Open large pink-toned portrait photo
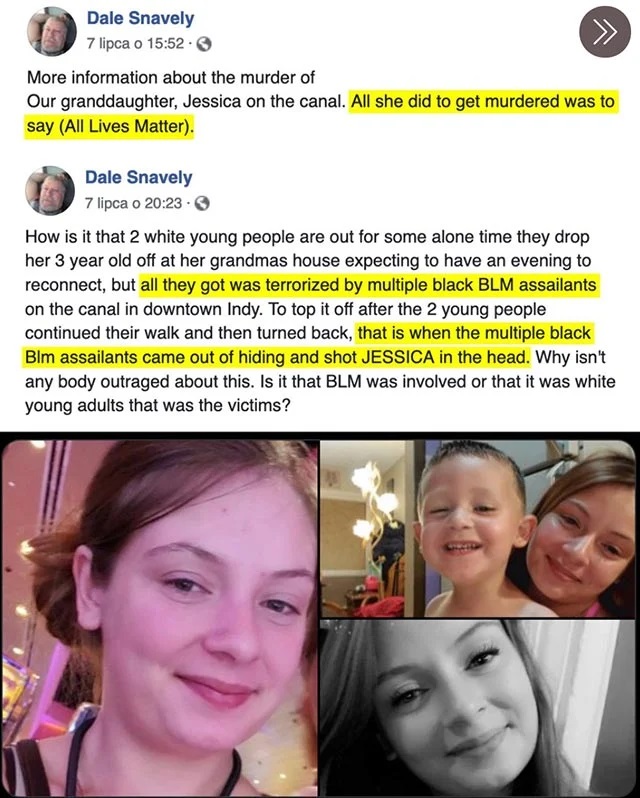 coord(159,618)
